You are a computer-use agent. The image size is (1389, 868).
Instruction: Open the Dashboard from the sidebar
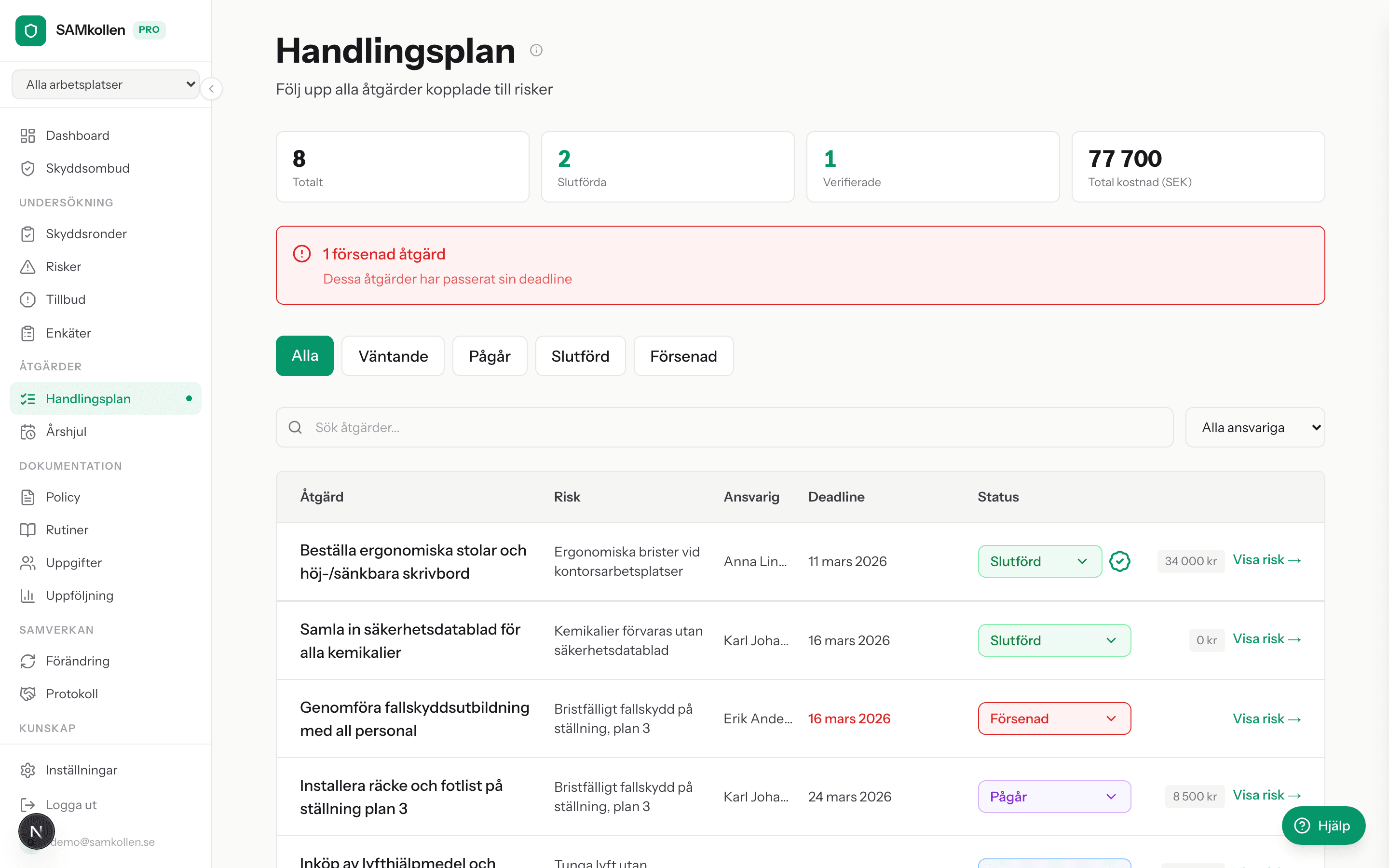(x=77, y=136)
